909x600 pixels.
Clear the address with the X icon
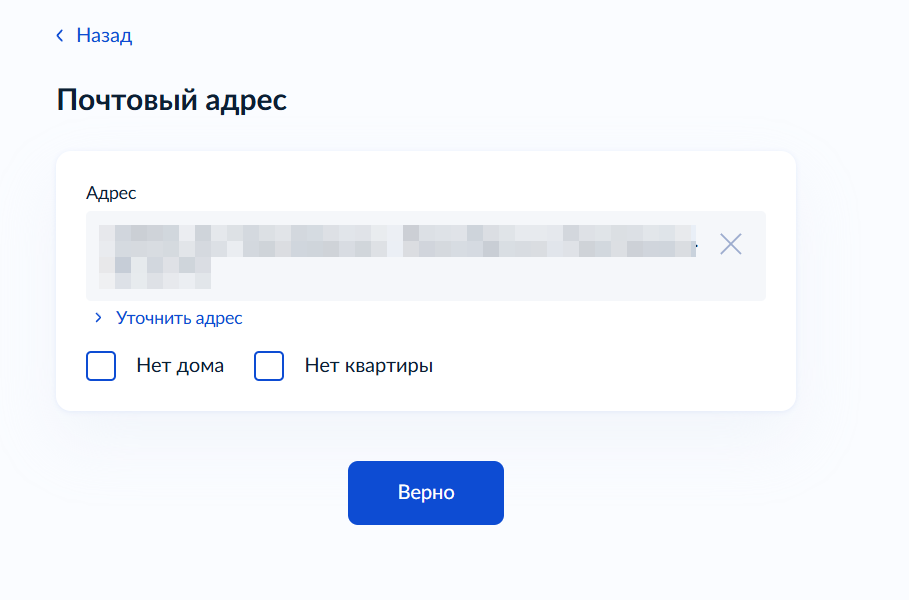(731, 244)
